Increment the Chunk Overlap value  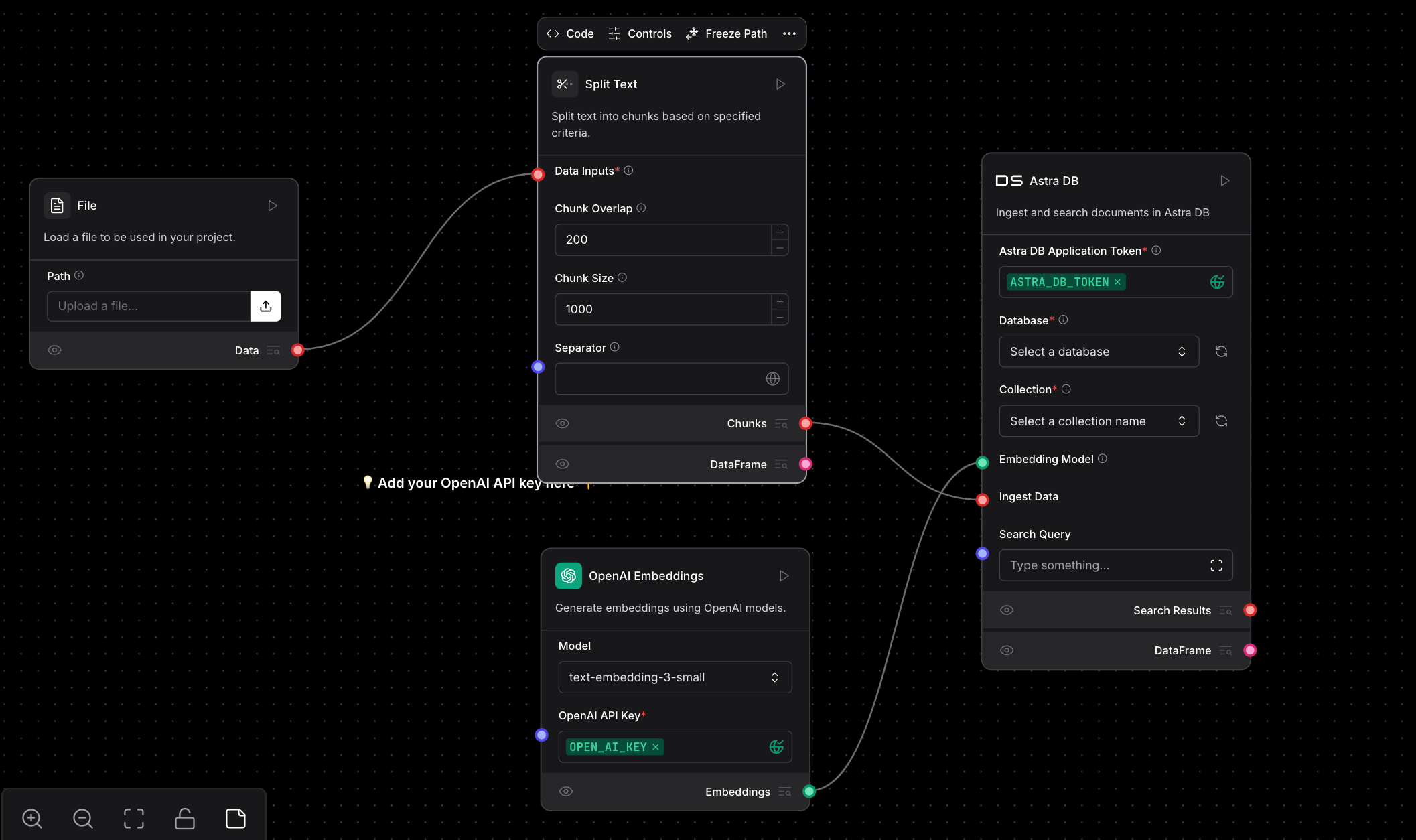(780, 232)
